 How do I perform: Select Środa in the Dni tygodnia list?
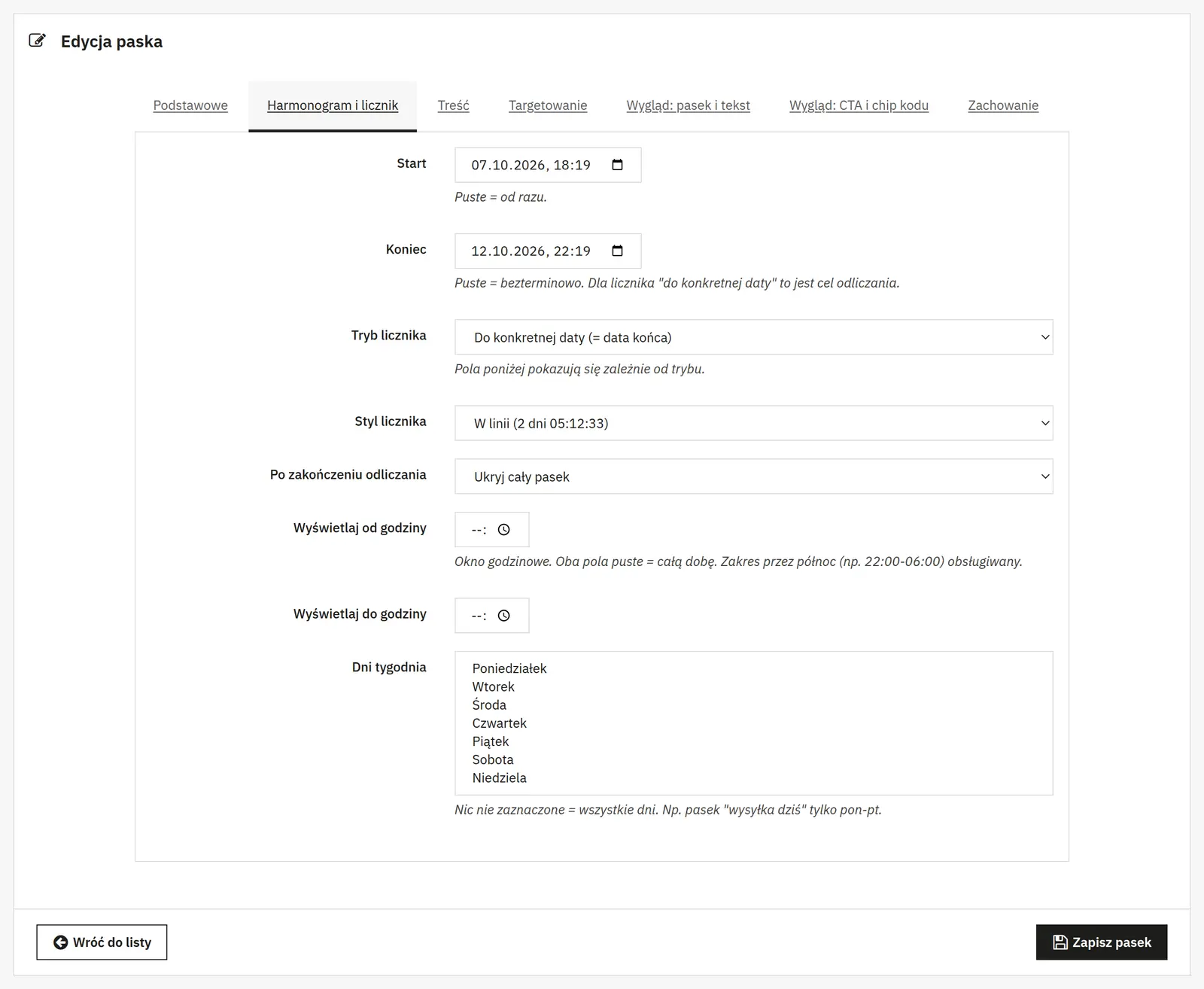pyautogui.click(x=753, y=704)
